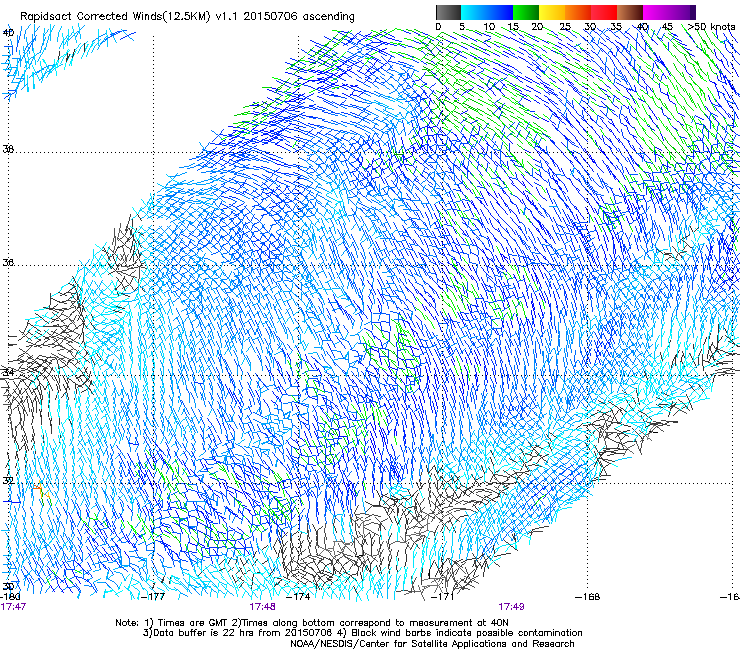
Task: Click the red 30–35 knots legend segment
Action: pyautogui.click(x=604, y=12)
